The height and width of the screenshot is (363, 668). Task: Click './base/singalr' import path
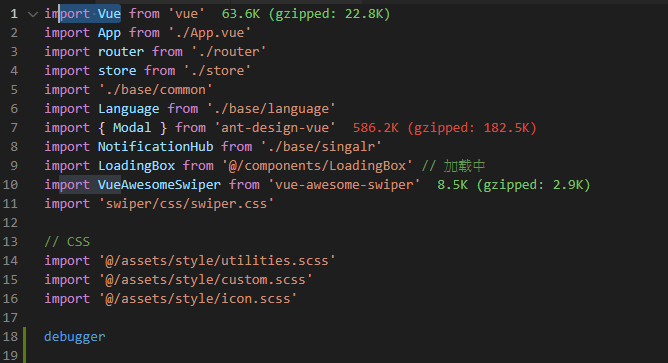pyautogui.click(x=321, y=147)
